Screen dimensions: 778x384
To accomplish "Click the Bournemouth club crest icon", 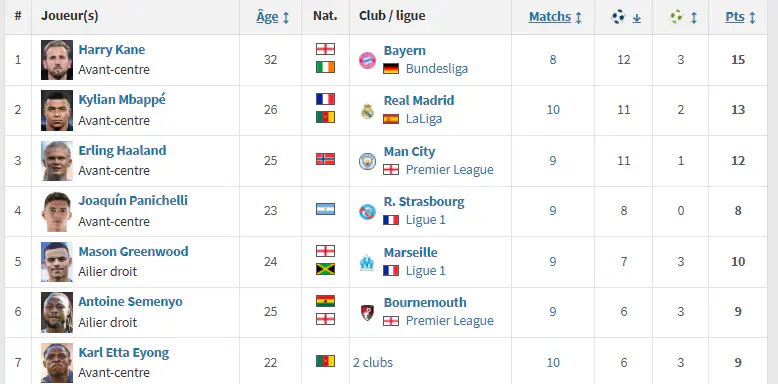I will point(367,313).
